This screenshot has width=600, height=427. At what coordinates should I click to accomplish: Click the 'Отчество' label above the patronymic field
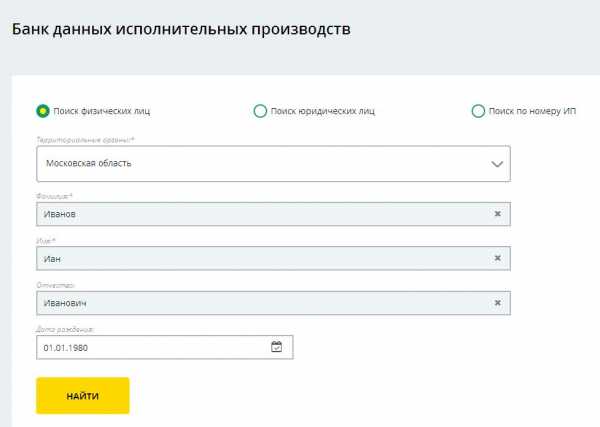(55, 285)
